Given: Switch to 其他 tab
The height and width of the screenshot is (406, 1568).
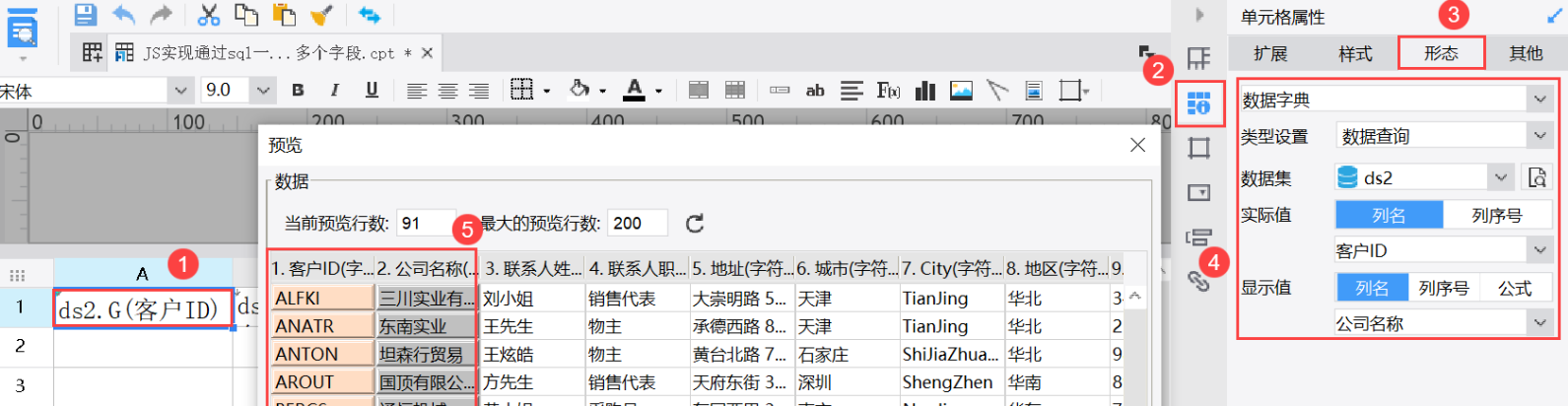Looking at the screenshot, I should click(1526, 53).
